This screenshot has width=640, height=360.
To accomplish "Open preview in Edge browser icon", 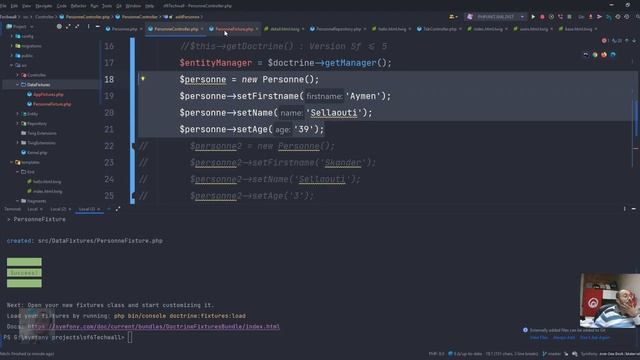I will click(613, 55).
